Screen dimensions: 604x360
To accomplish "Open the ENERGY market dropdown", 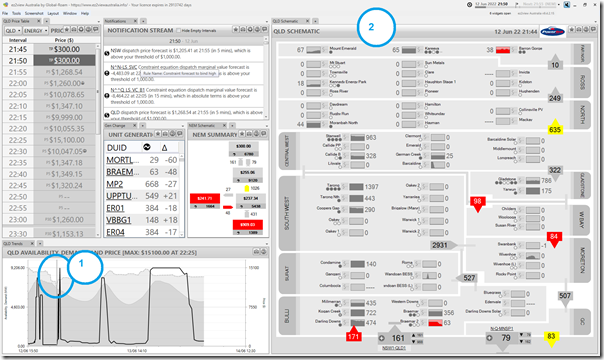I will (x=35, y=30).
